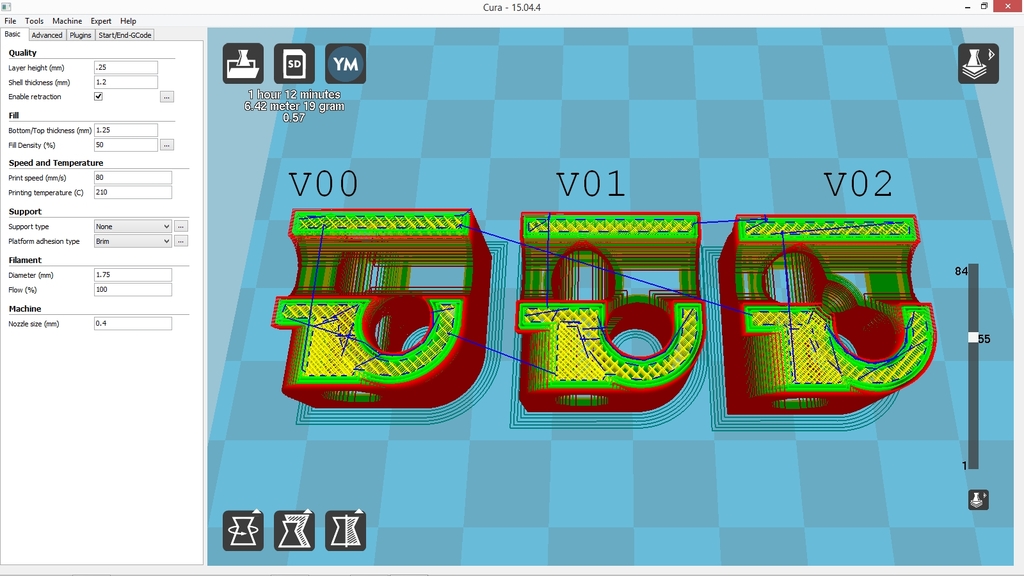Click inside the Layer height field

[125, 67]
